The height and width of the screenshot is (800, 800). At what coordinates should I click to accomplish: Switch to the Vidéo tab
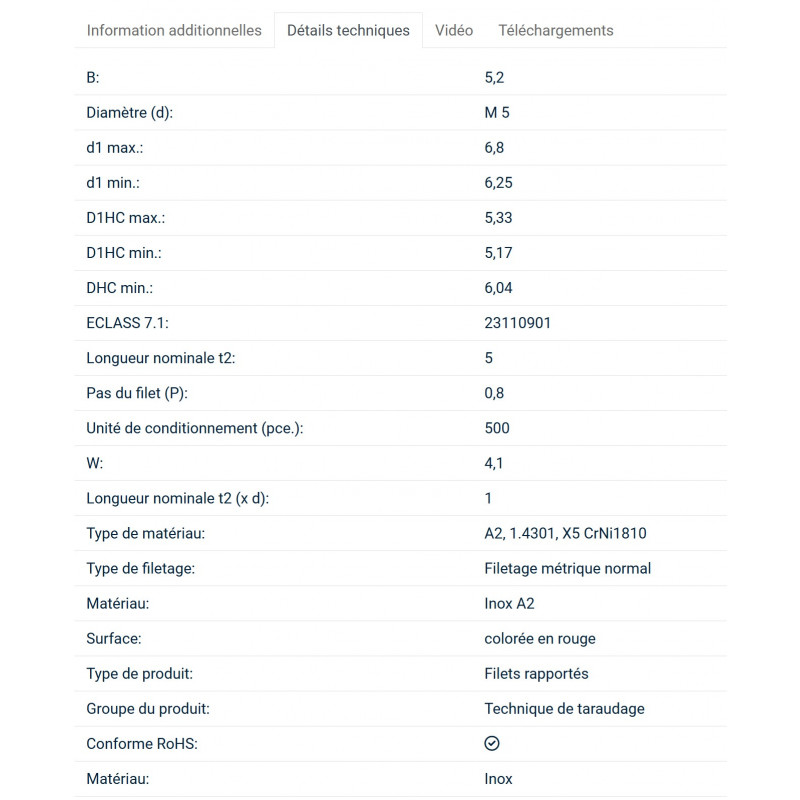tap(454, 30)
